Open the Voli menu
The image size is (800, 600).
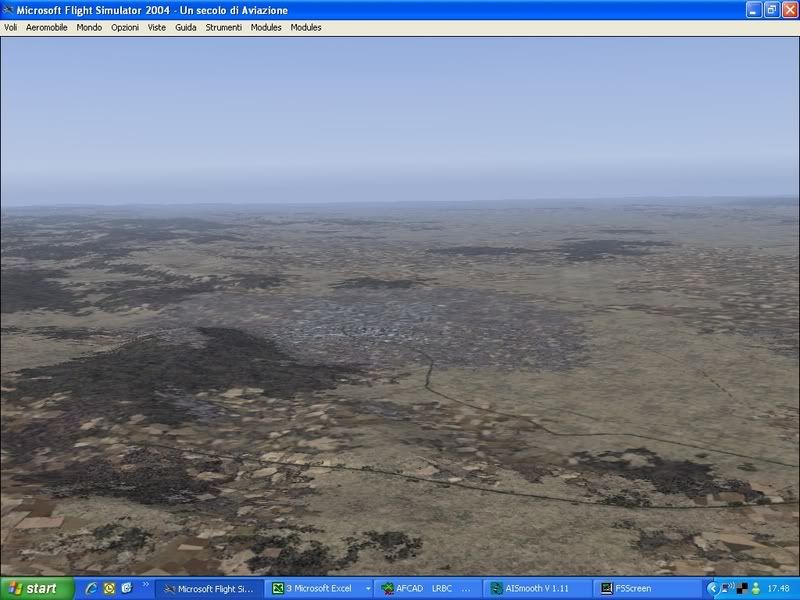[11, 28]
